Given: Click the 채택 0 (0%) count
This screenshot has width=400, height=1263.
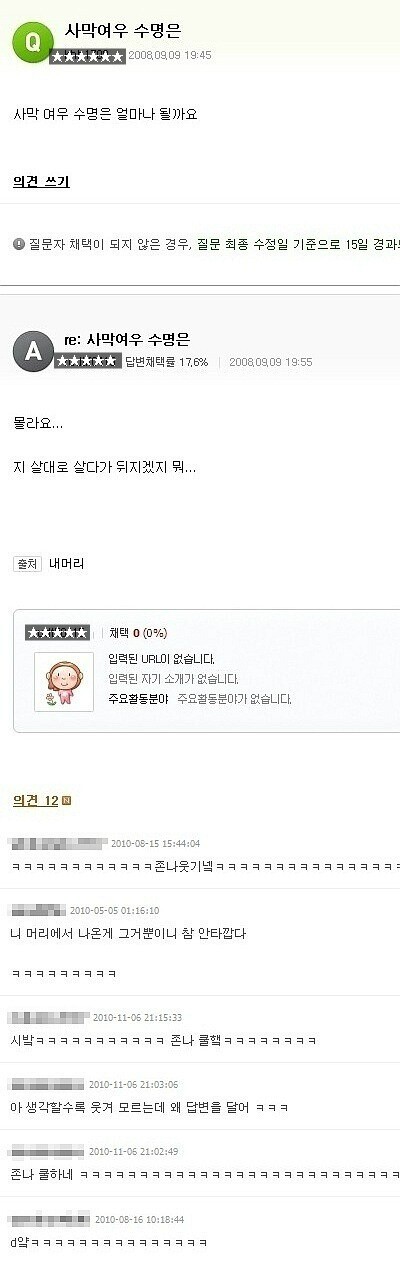Looking at the screenshot, I should click(x=138, y=633).
